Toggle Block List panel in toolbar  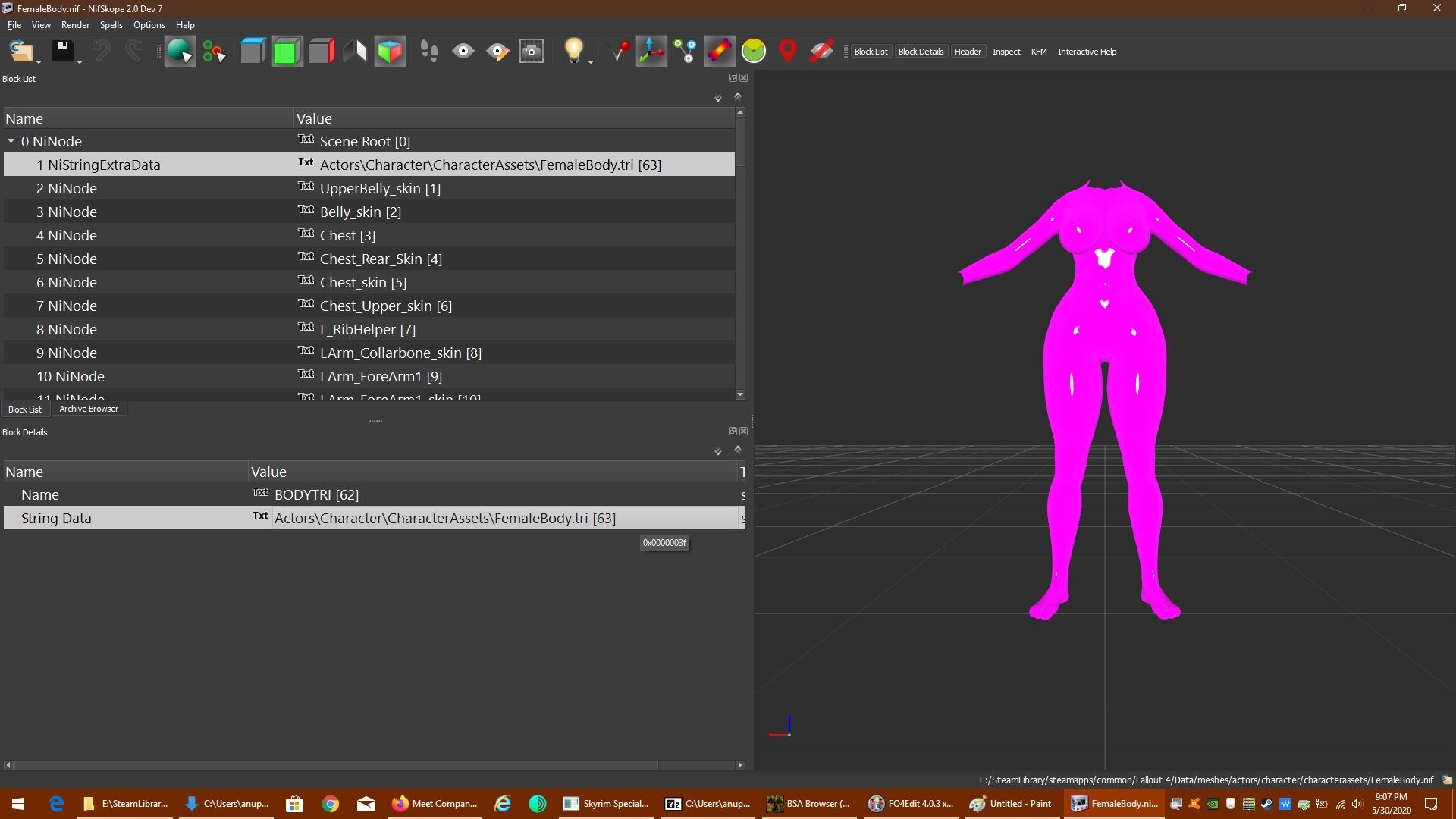pyautogui.click(x=871, y=52)
